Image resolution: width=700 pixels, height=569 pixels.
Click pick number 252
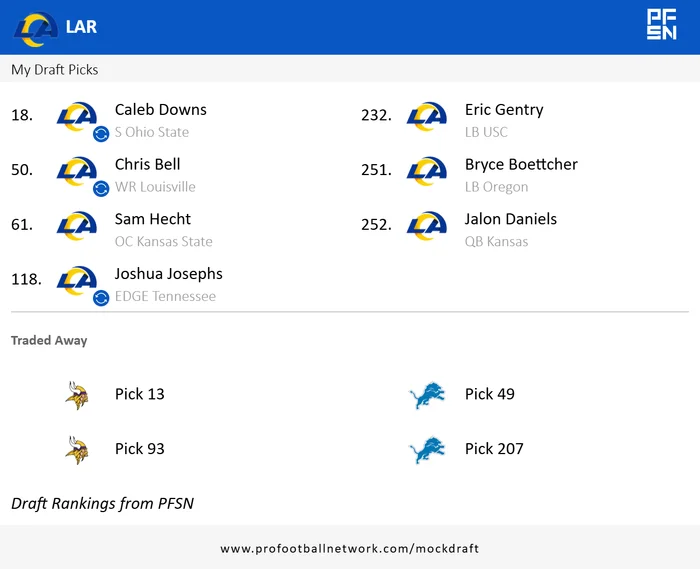[376, 224]
